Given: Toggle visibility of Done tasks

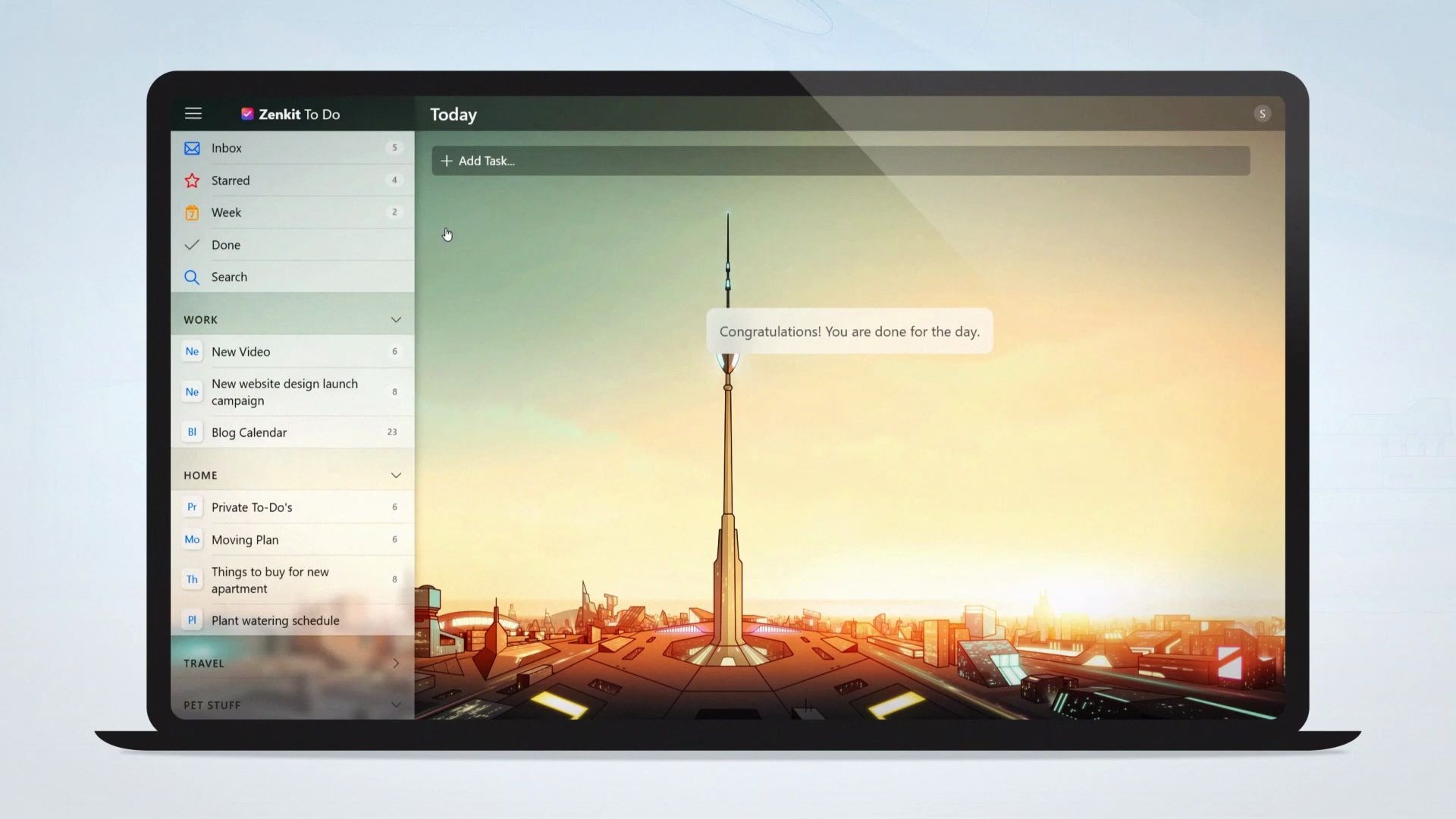Looking at the screenshot, I should pos(225,244).
